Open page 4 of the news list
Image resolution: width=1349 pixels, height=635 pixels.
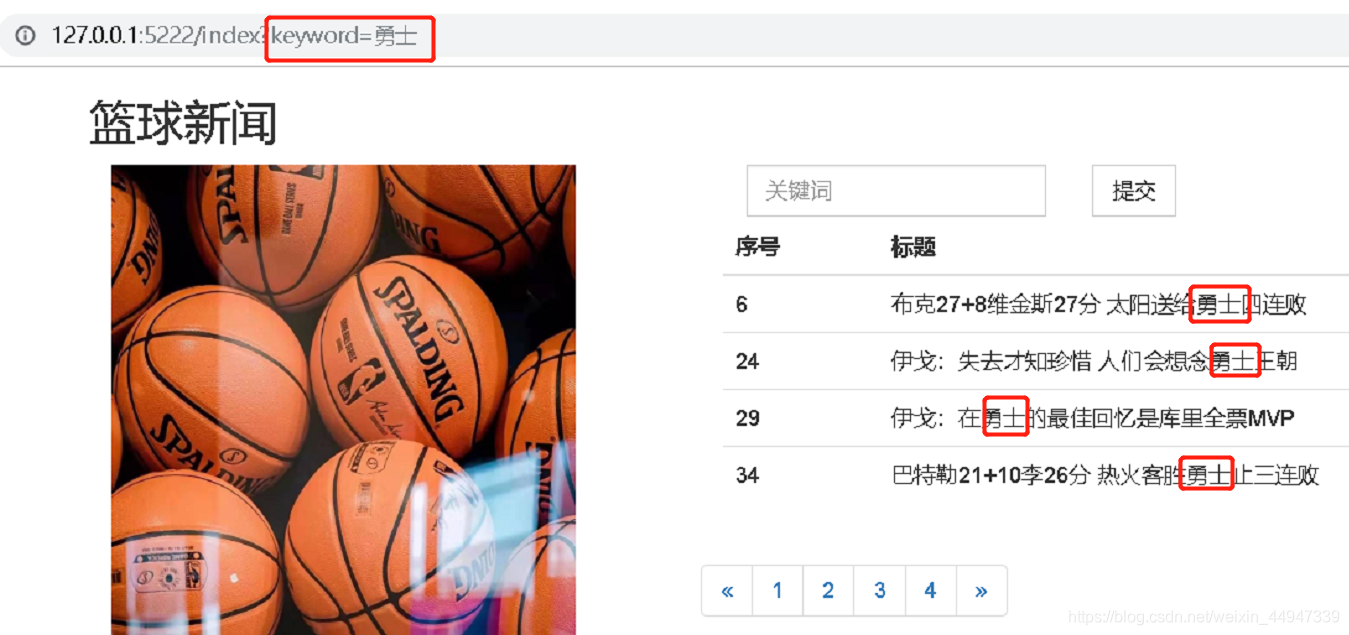[x=929, y=590]
